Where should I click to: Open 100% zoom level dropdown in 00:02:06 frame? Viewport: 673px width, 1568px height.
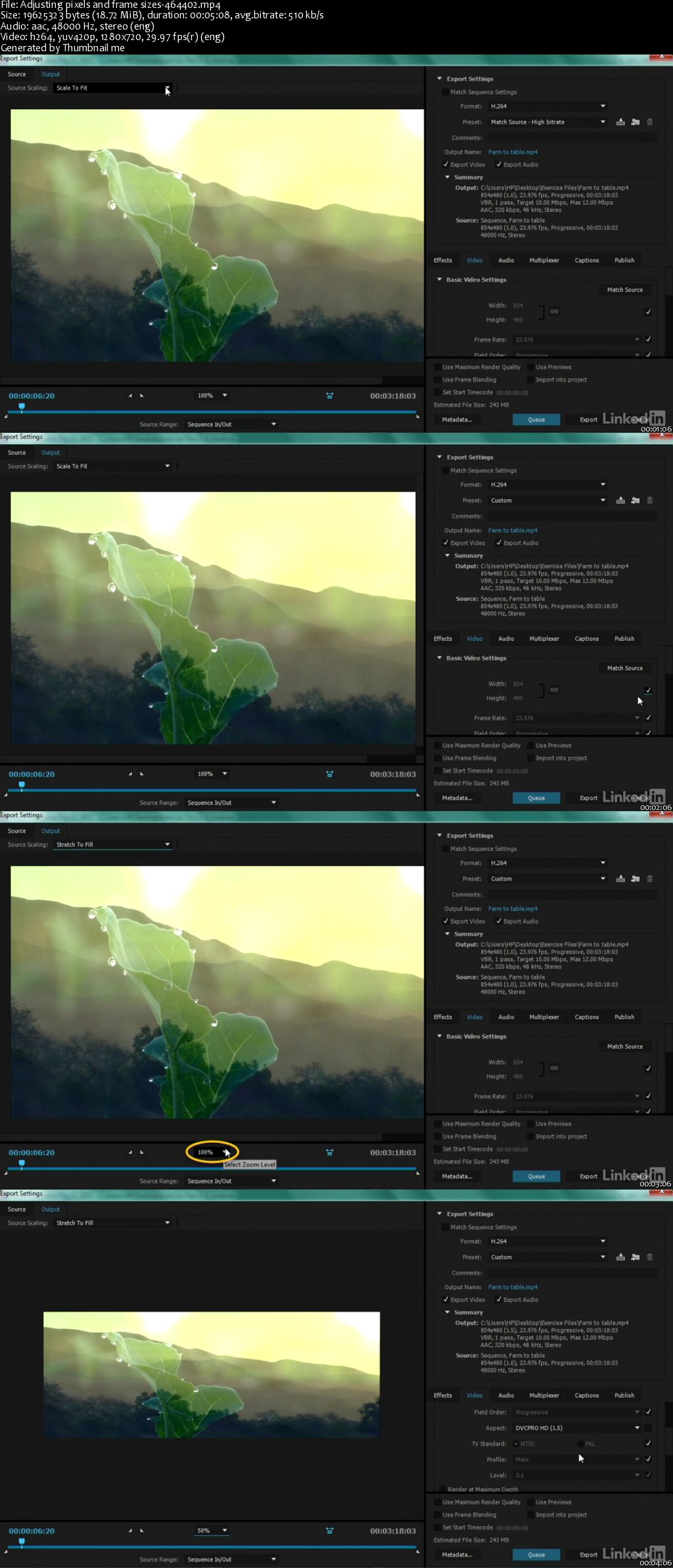[x=212, y=774]
